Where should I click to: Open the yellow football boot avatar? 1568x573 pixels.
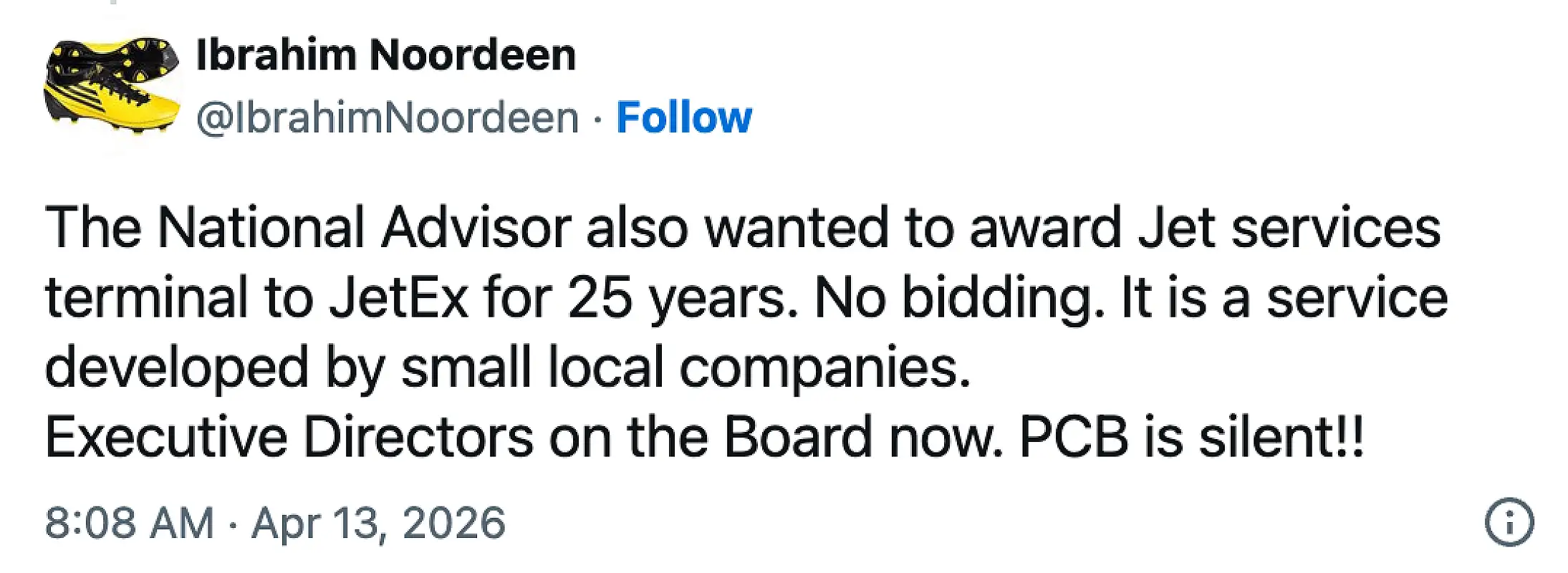[112, 85]
